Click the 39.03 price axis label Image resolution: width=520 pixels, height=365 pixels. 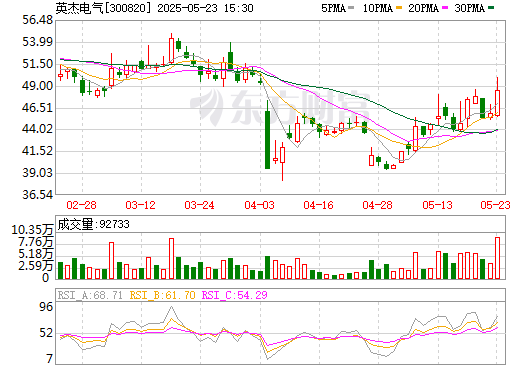[x=38, y=173]
